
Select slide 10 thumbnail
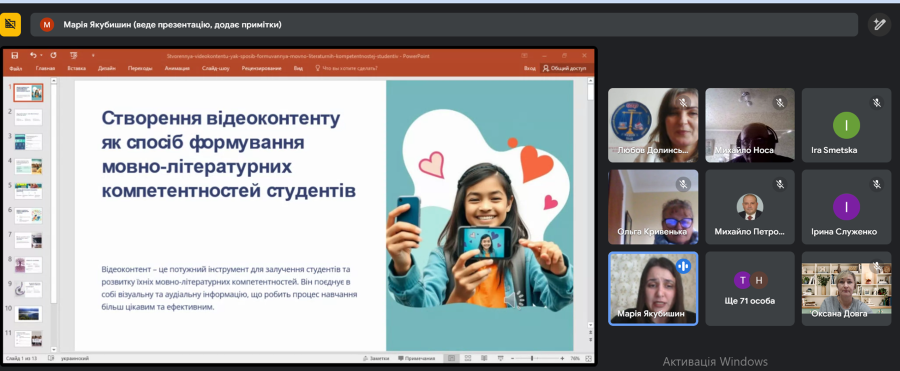click(x=28, y=314)
